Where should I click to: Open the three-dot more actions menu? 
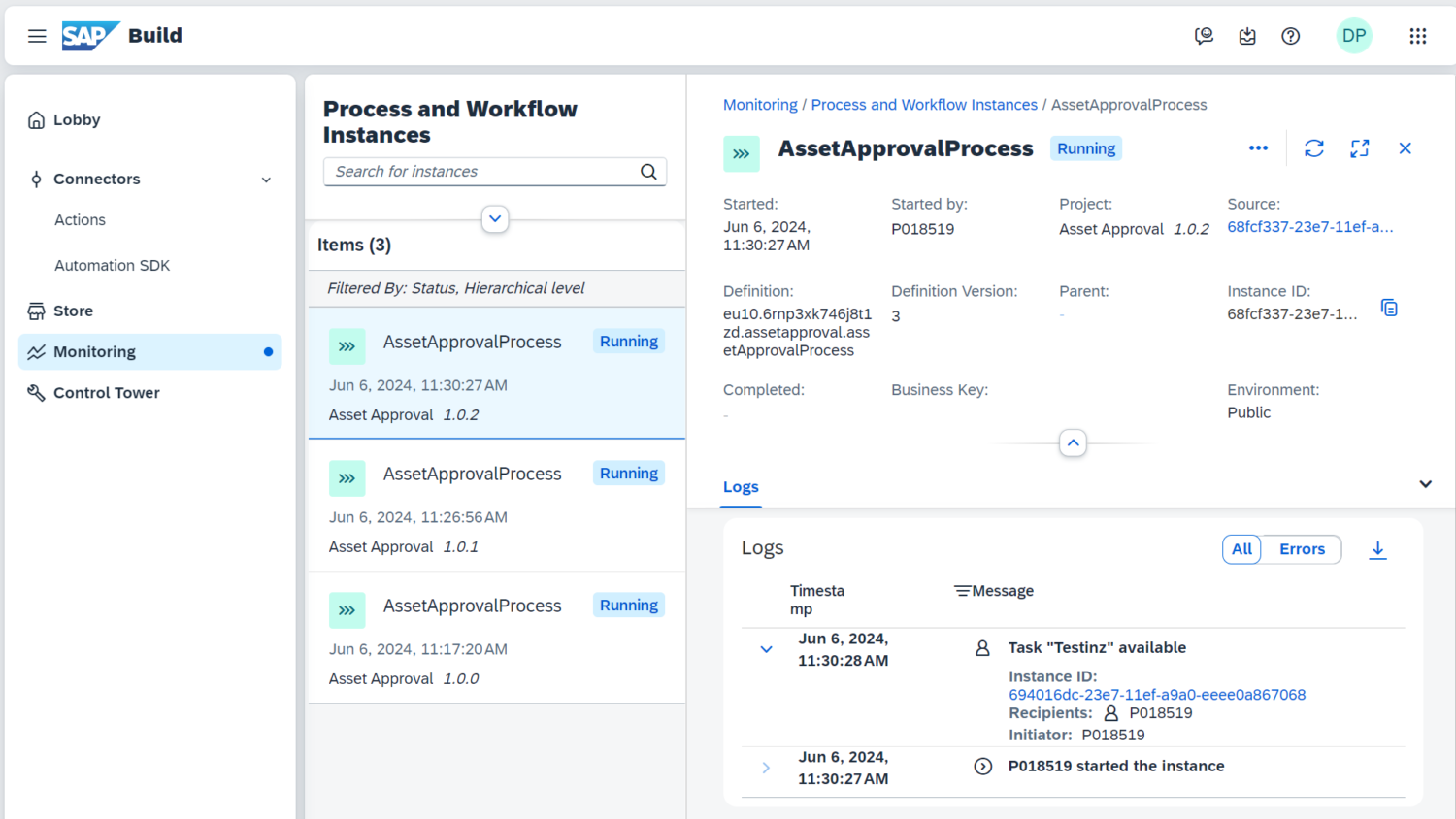point(1258,148)
